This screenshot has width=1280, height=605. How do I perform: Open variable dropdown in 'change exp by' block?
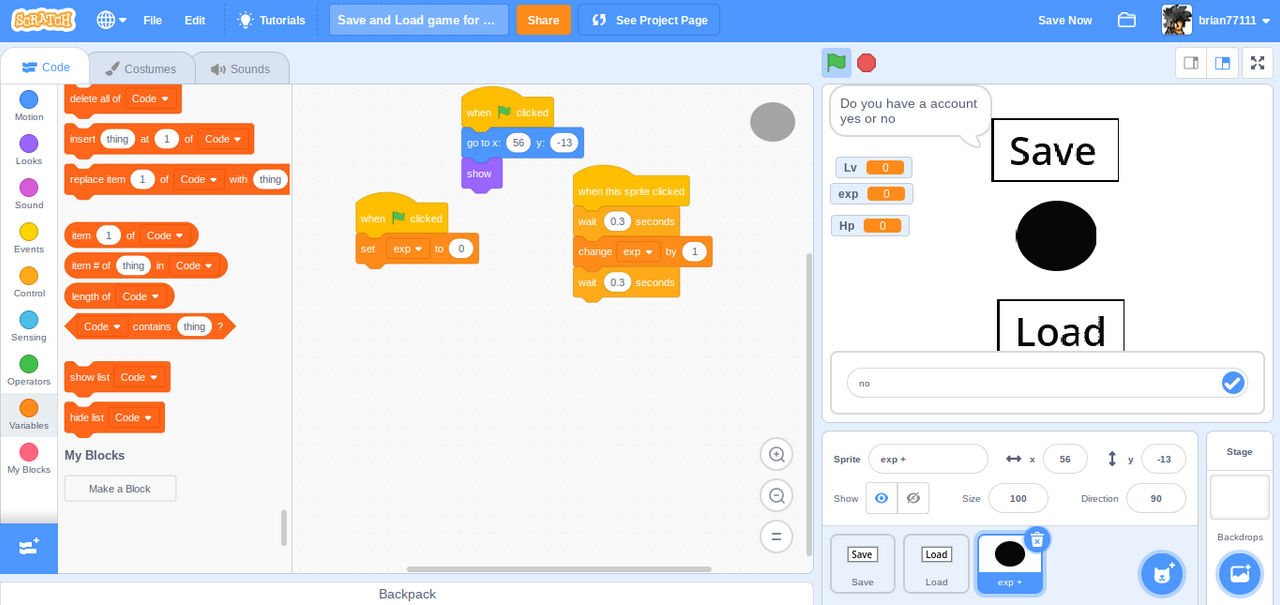click(x=638, y=252)
